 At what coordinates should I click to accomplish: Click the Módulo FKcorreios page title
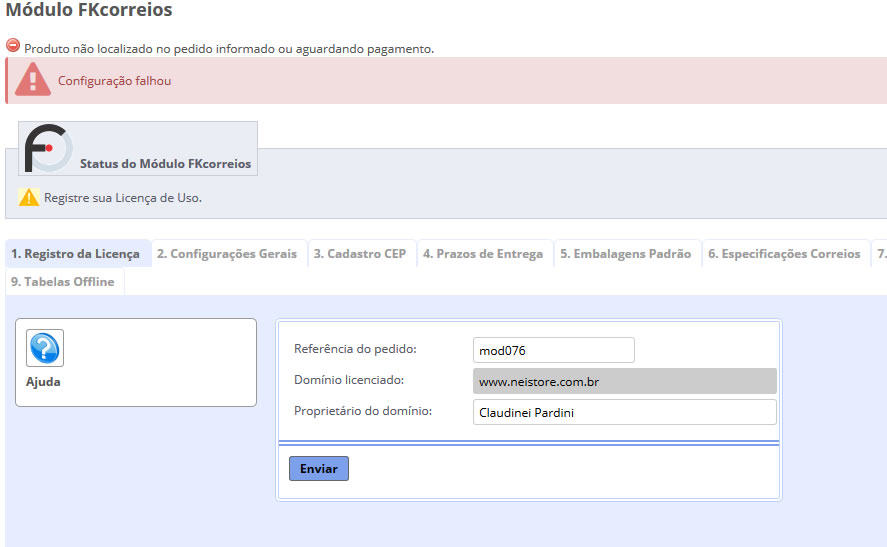pos(89,9)
